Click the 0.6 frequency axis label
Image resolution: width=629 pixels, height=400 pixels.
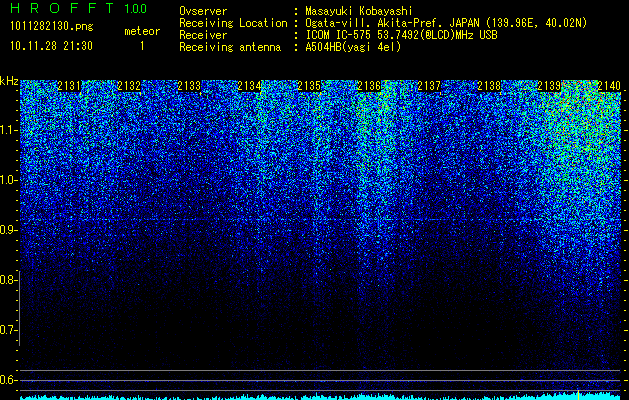(8, 380)
